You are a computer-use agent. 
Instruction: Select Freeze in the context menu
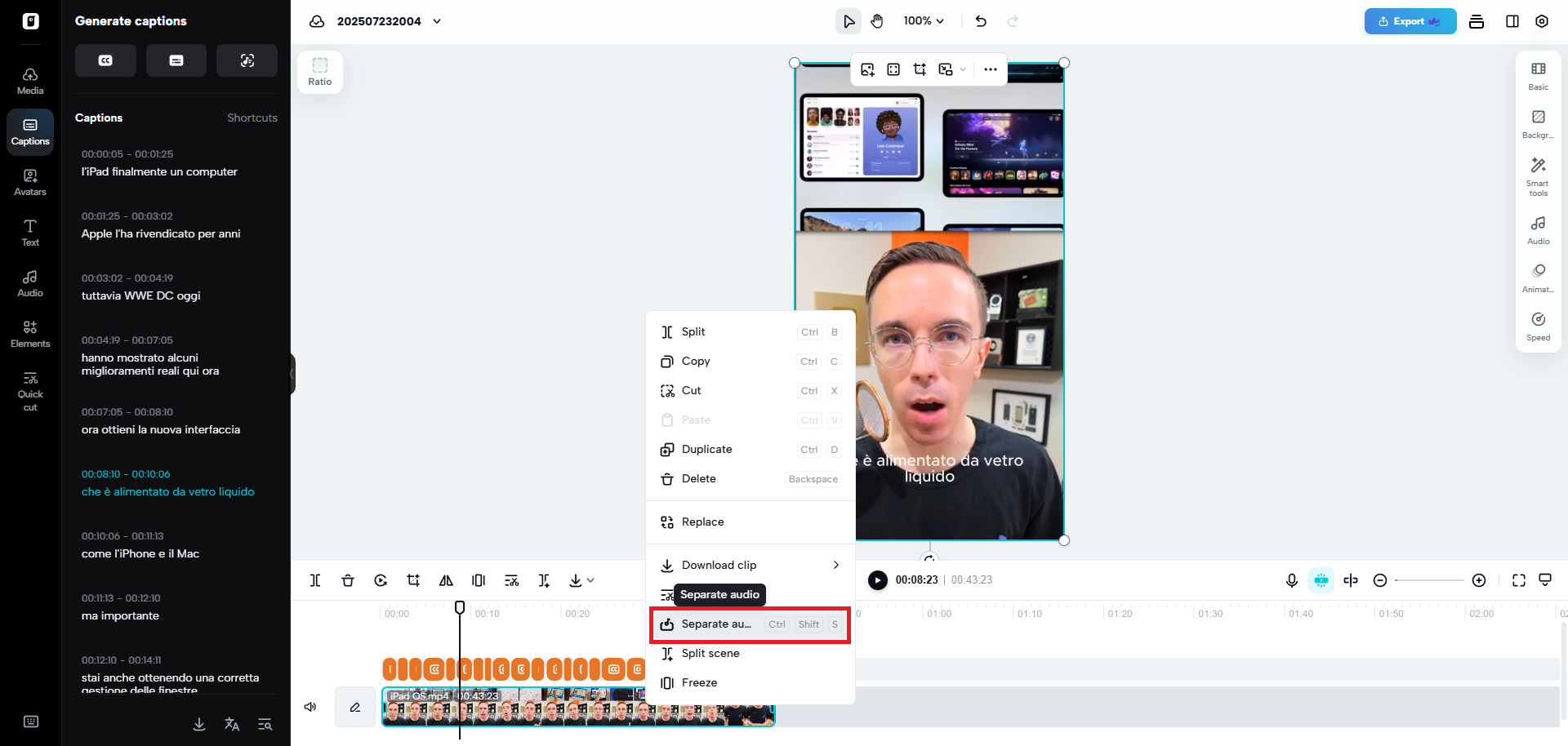click(x=751, y=682)
